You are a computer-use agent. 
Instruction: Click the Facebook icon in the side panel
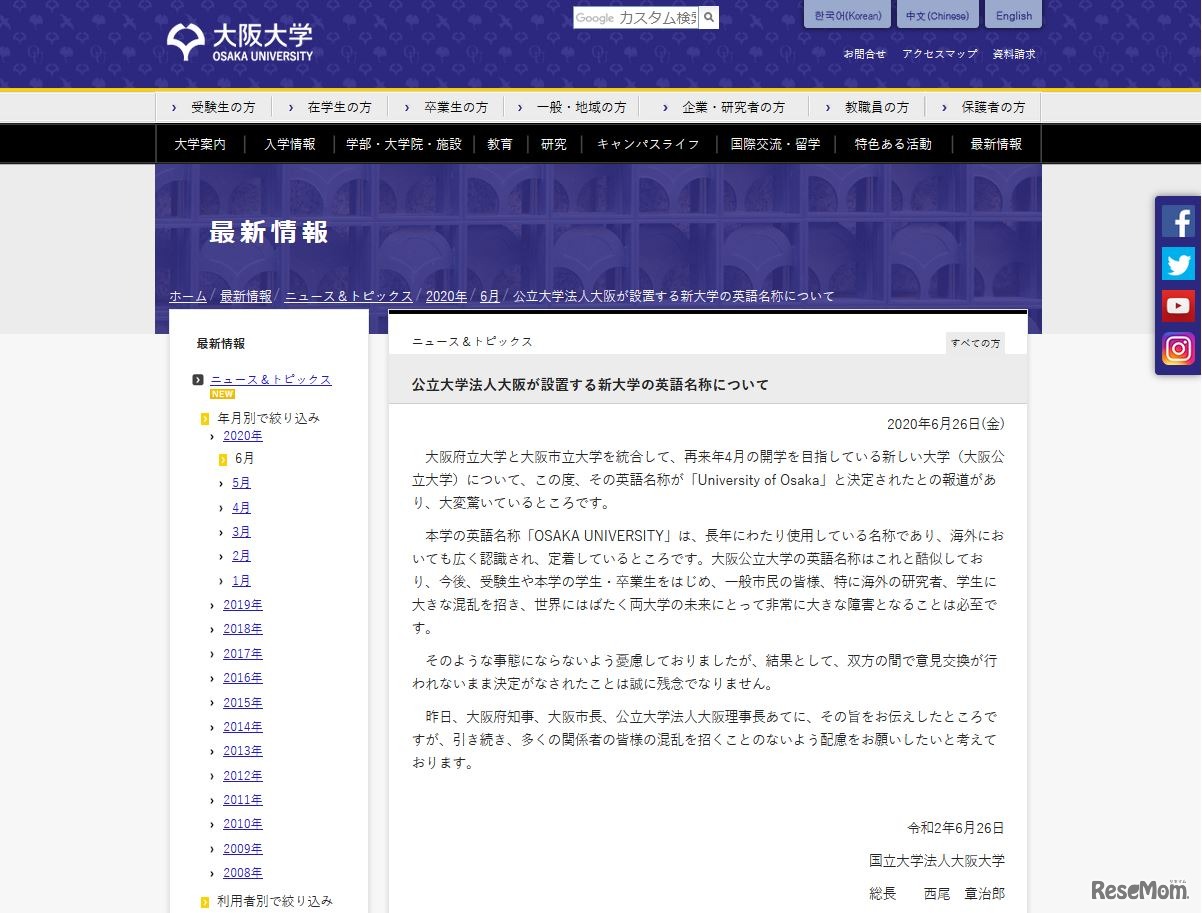point(1178,222)
